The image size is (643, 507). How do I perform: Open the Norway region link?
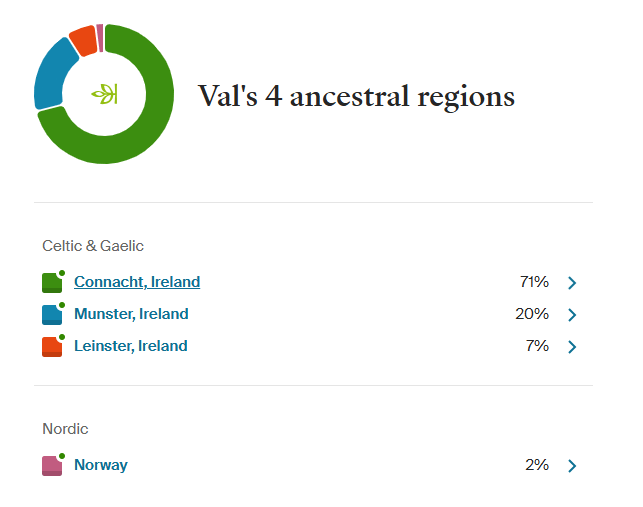click(x=101, y=465)
